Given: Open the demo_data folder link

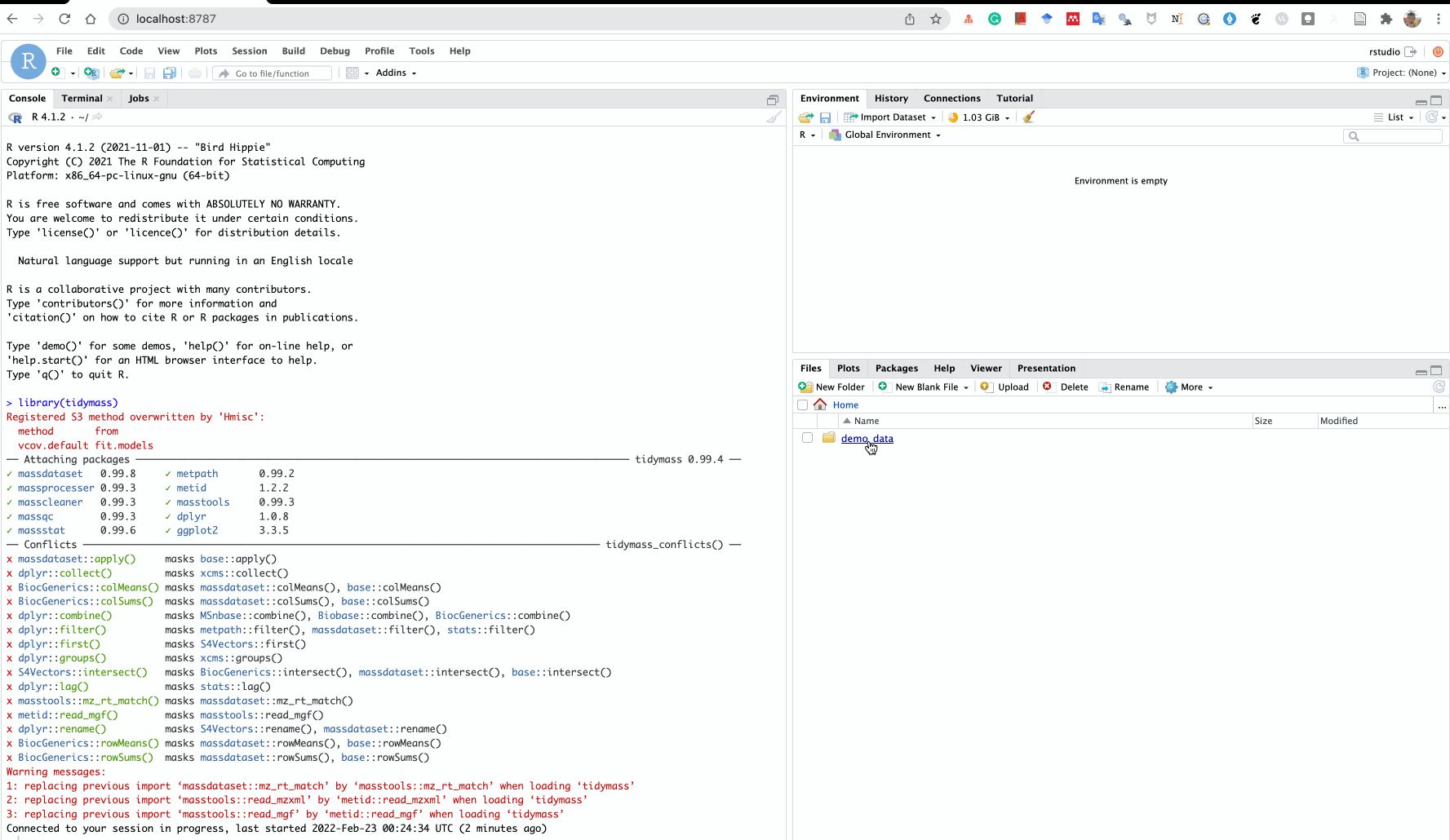Looking at the screenshot, I should coord(867,438).
